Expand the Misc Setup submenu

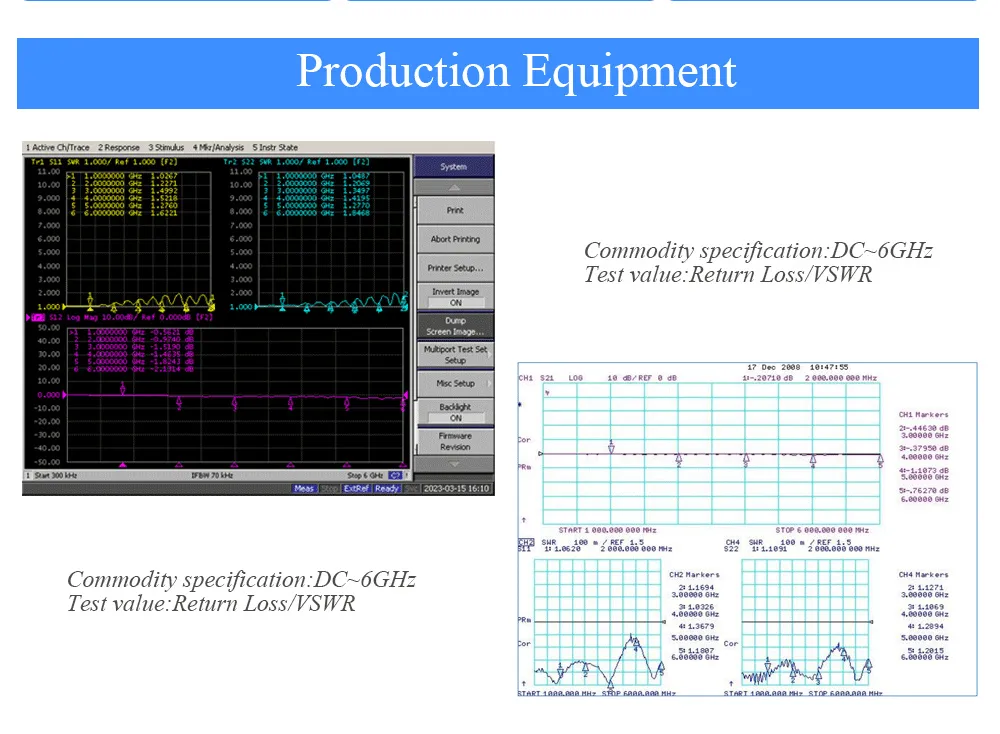click(x=455, y=384)
